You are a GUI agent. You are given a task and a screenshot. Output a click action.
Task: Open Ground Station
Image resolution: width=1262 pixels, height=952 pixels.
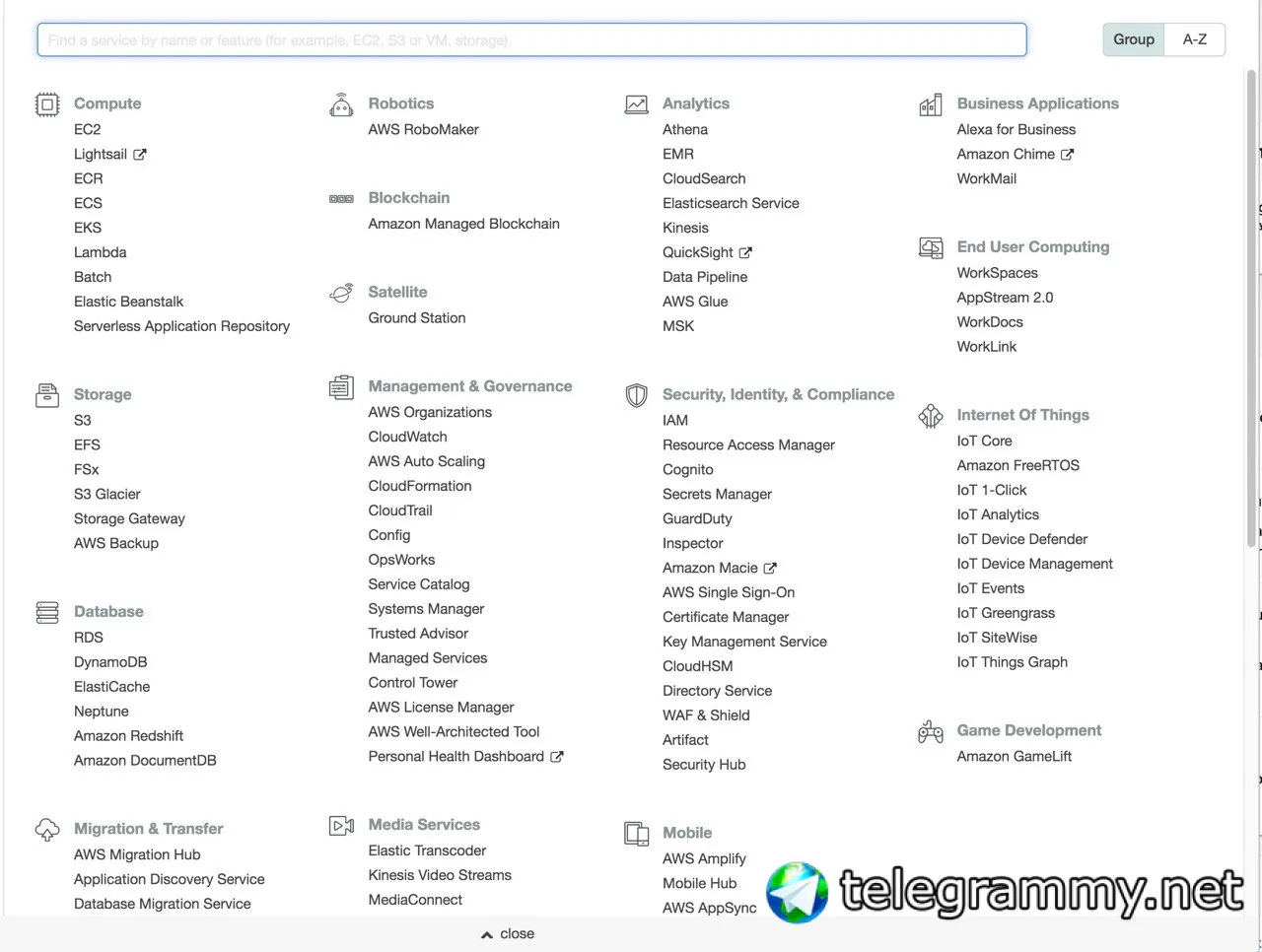point(417,317)
